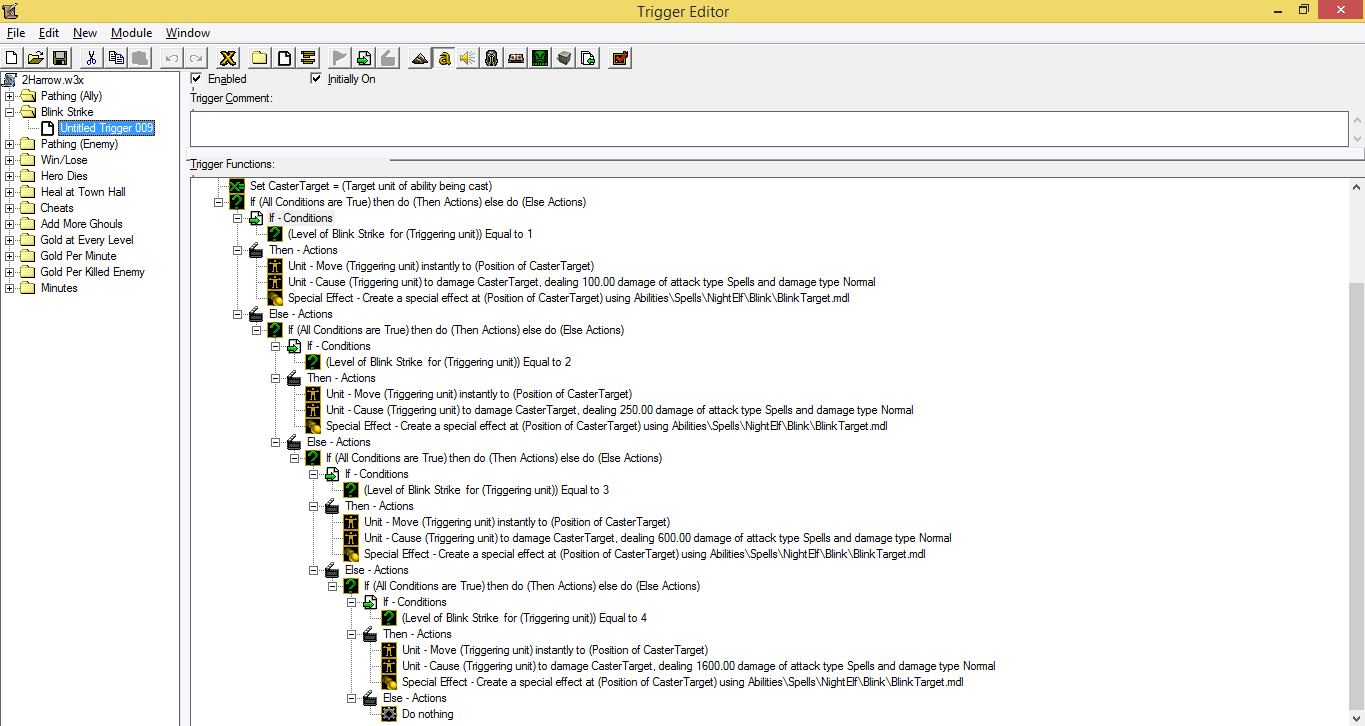
Task: Create a new map with New icon
Action: [x=12, y=58]
